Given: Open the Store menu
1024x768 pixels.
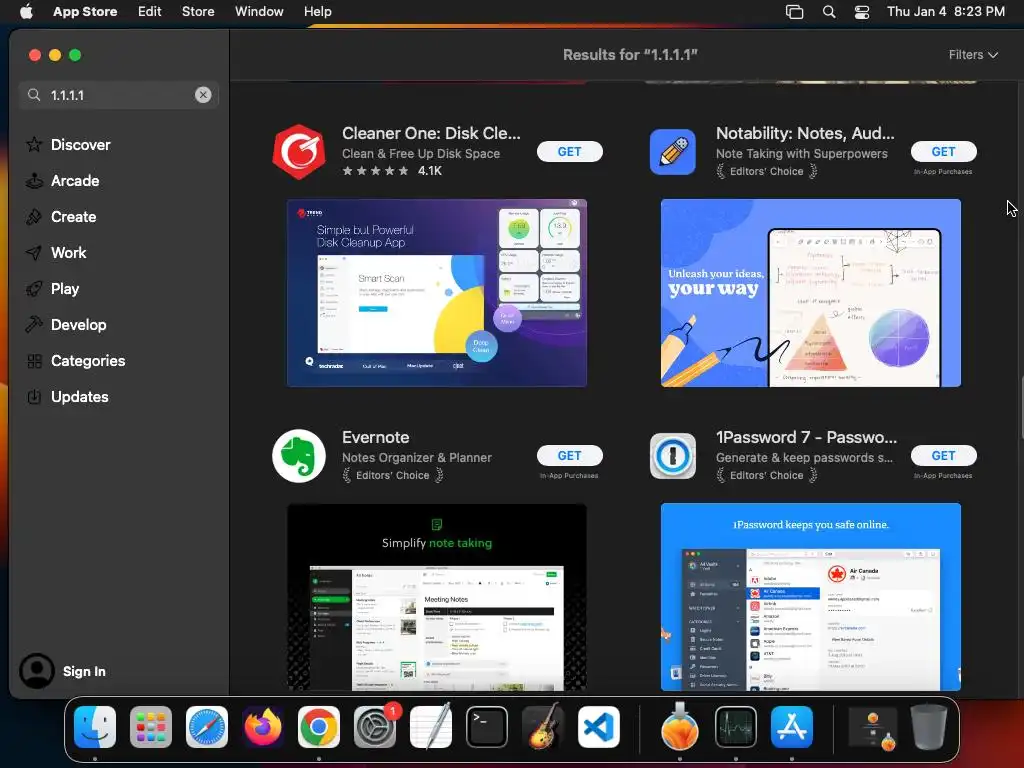Looking at the screenshot, I should click(198, 11).
